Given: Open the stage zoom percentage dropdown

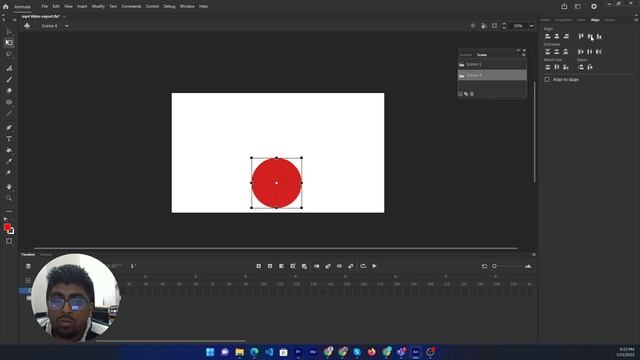Looking at the screenshot, I should pyautogui.click(x=531, y=26).
